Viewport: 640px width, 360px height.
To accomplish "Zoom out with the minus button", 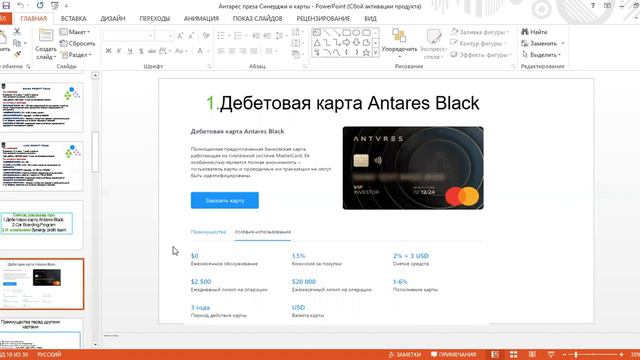I will coord(565,355).
